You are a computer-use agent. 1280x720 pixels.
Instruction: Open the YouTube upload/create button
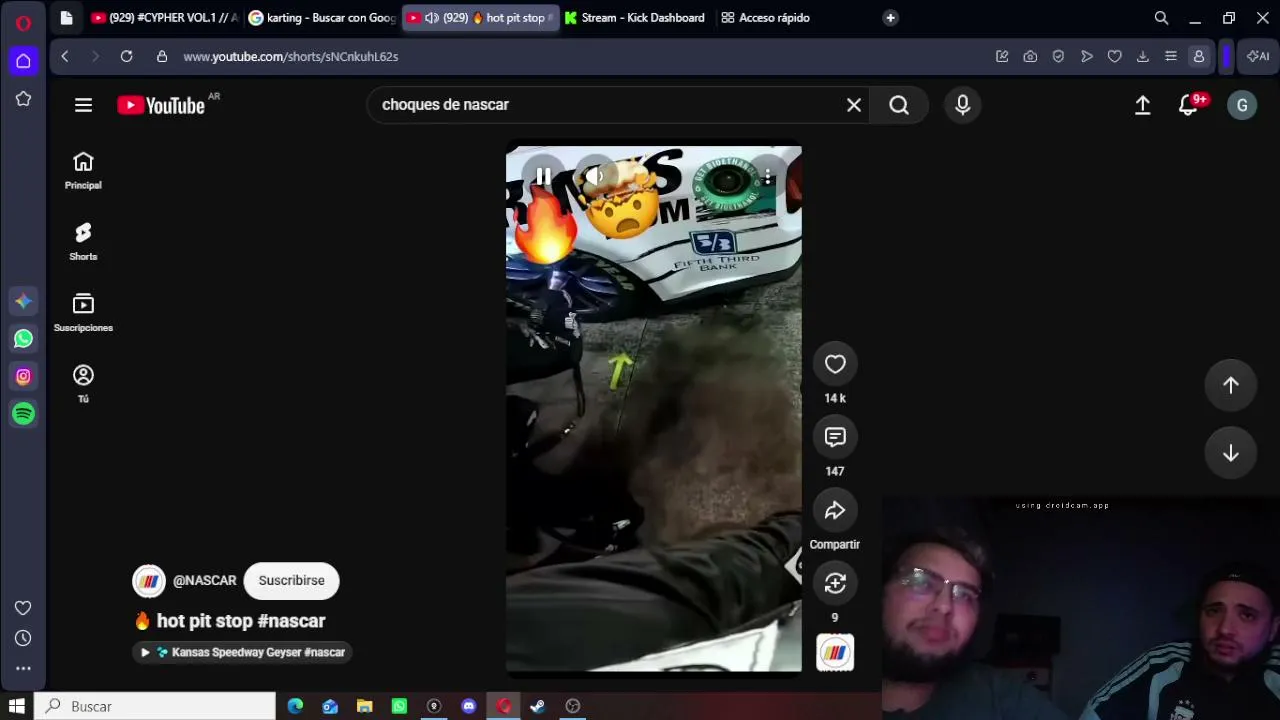[x=1142, y=105]
